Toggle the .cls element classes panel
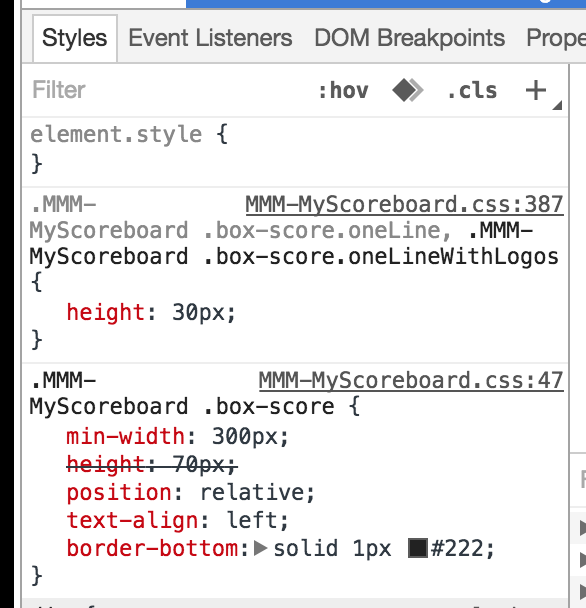 [x=472, y=91]
